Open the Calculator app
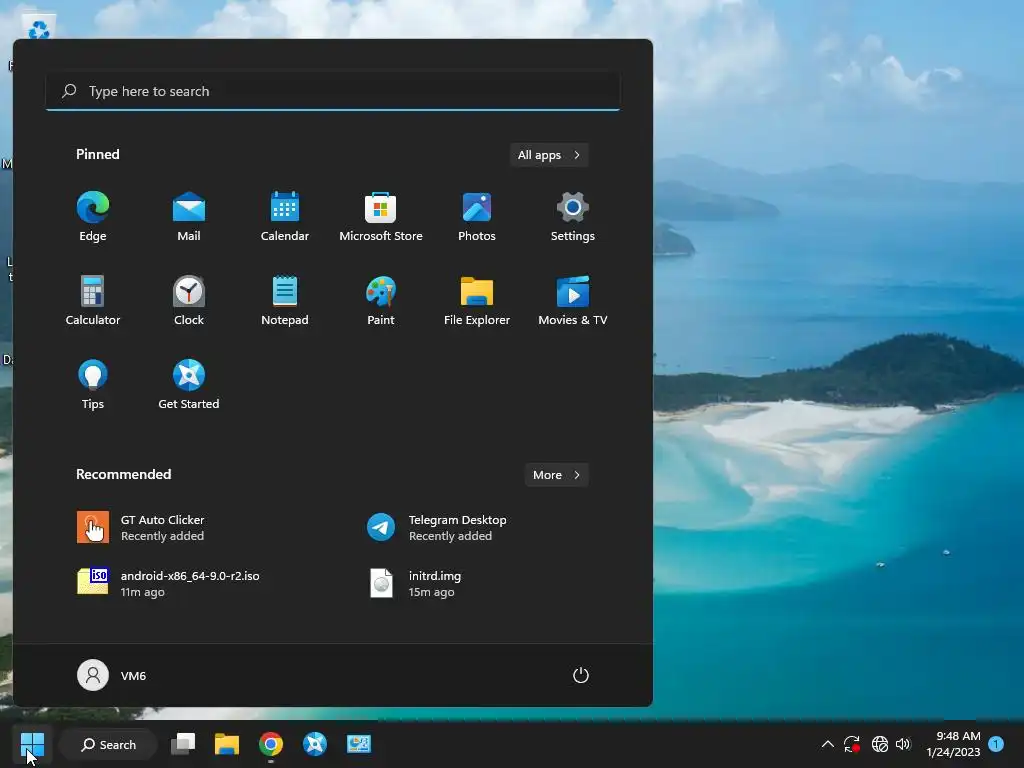1024x768 pixels. (93, 301)
